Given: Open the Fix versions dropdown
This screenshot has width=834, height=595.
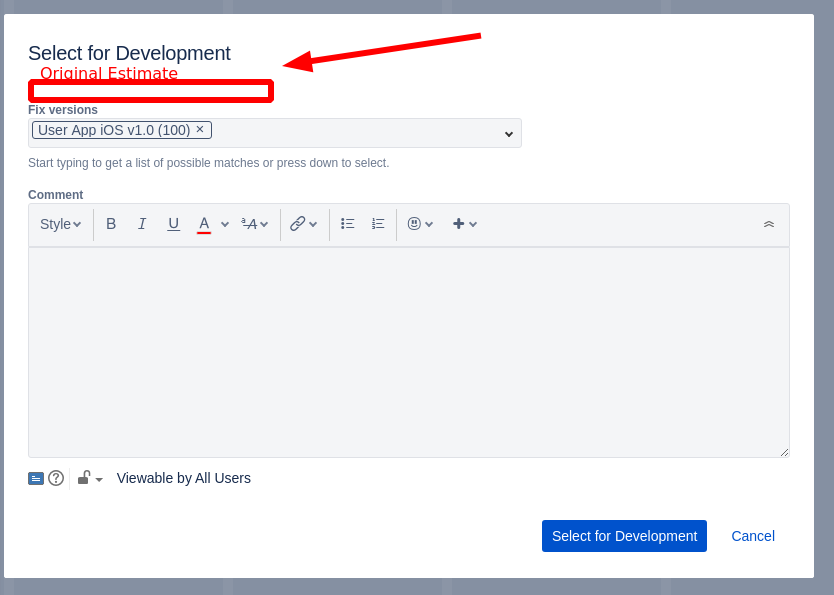Looking at the screenshot, I should coord(507,132).
